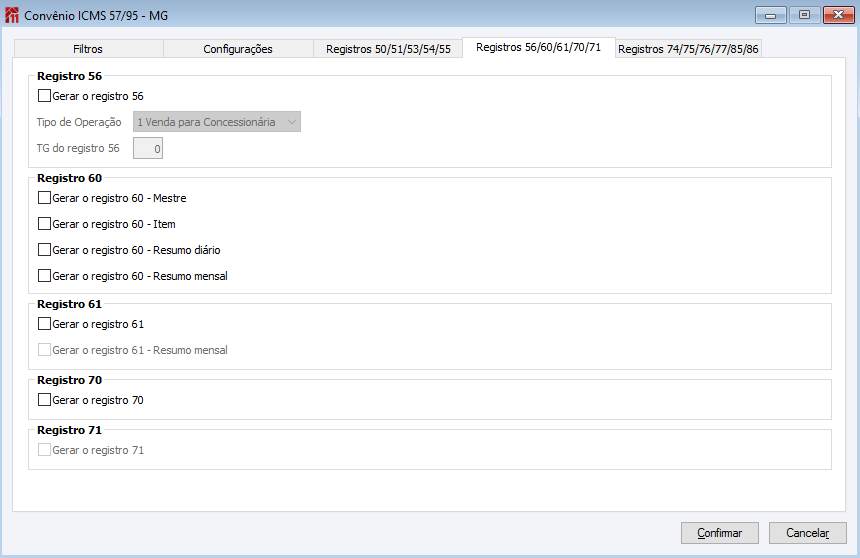860x558 pixels.
Task: Click the Registro 60 group heading
Action: pyautogui.click(x=70, y=178)
